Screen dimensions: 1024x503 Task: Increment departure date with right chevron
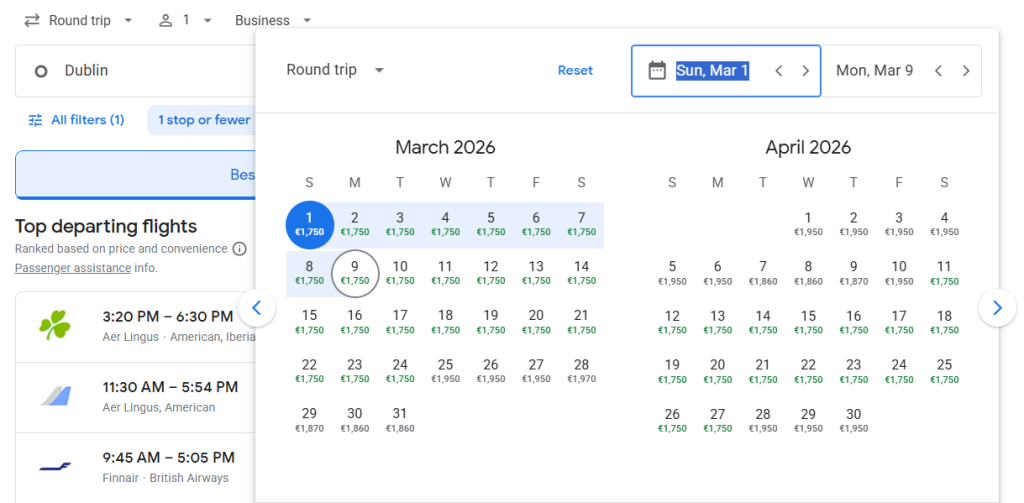coord(805,71)
